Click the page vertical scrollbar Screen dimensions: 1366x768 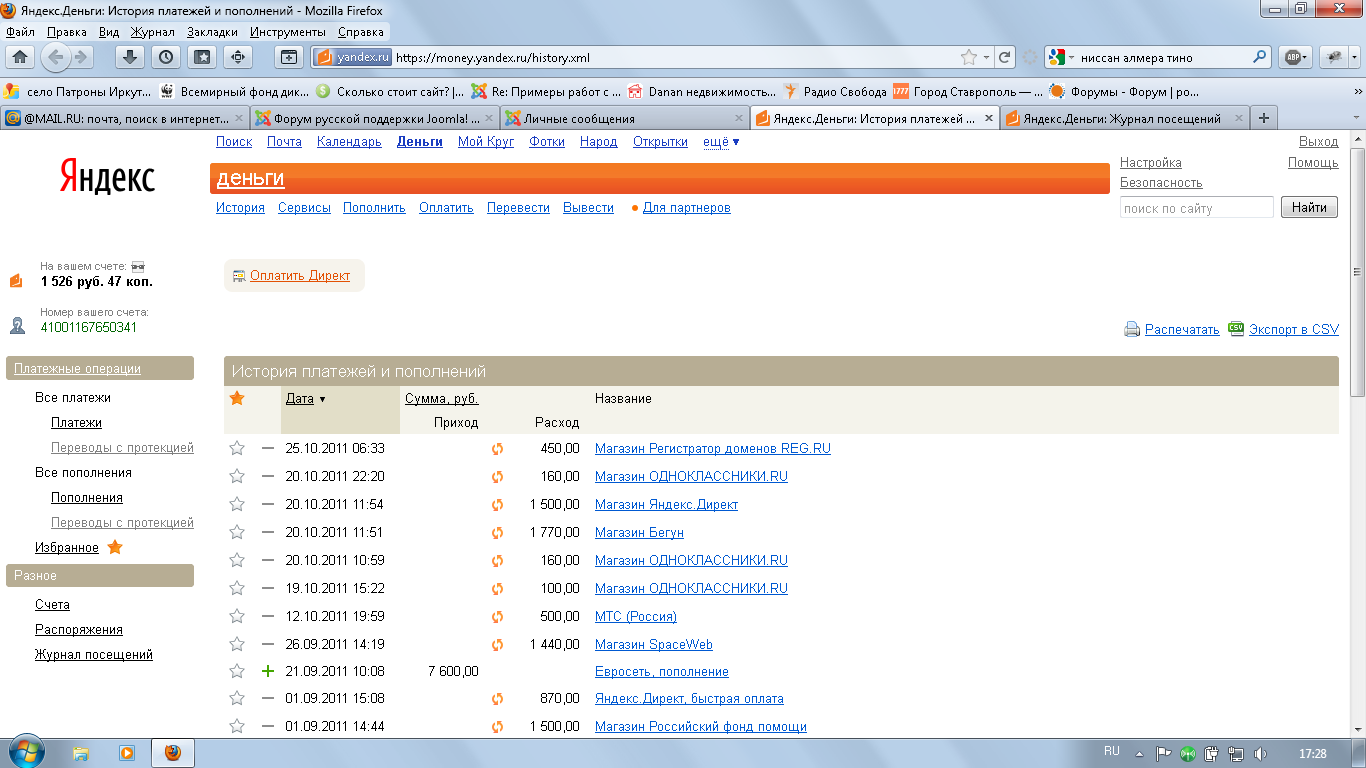[x=1358, y=272]
